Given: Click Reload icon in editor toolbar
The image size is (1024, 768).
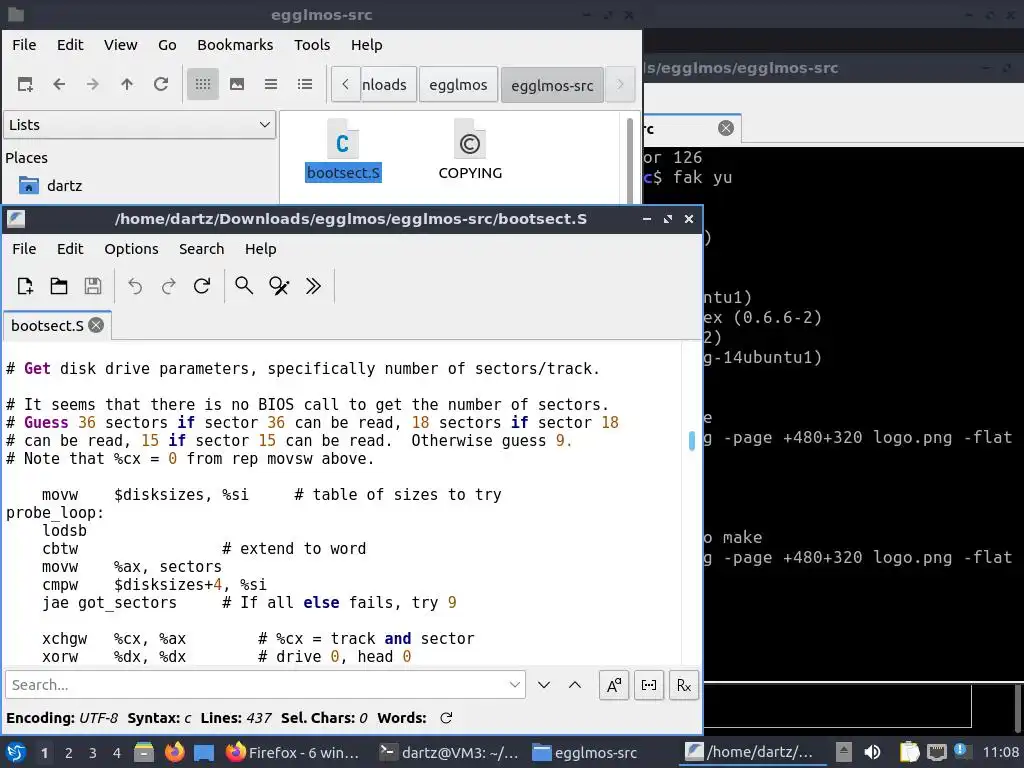Looking at the screenshot, I should (202, 286).
